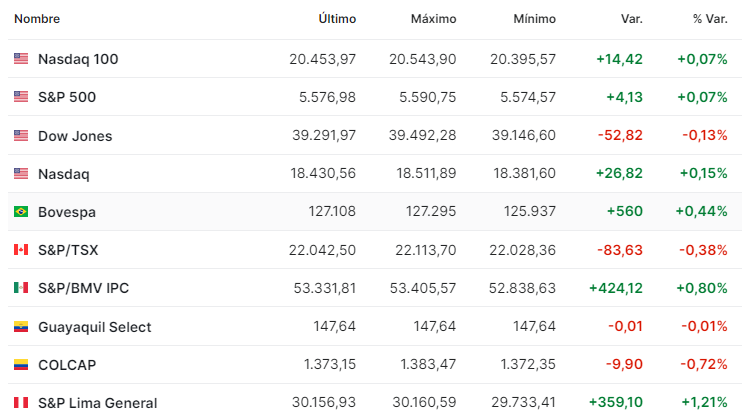Click the US flag beside Nasdaq

[x=21, y=173]
